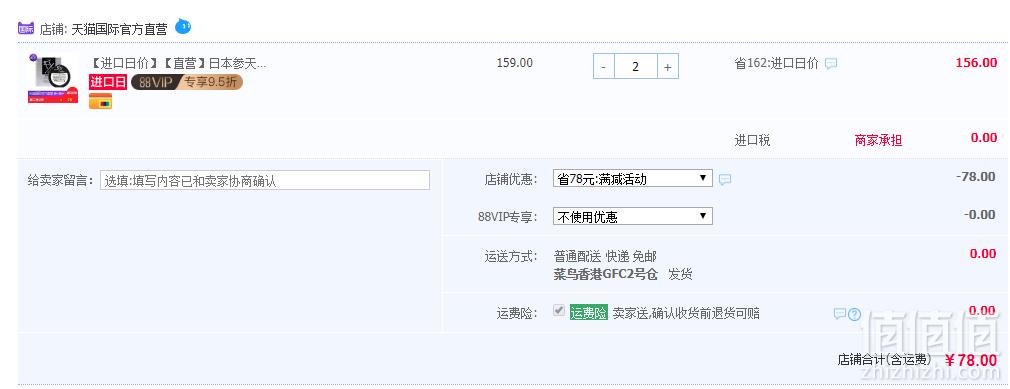
Task: Click the 88VIP 专享9.5折 badge
Action: point(187,82)
